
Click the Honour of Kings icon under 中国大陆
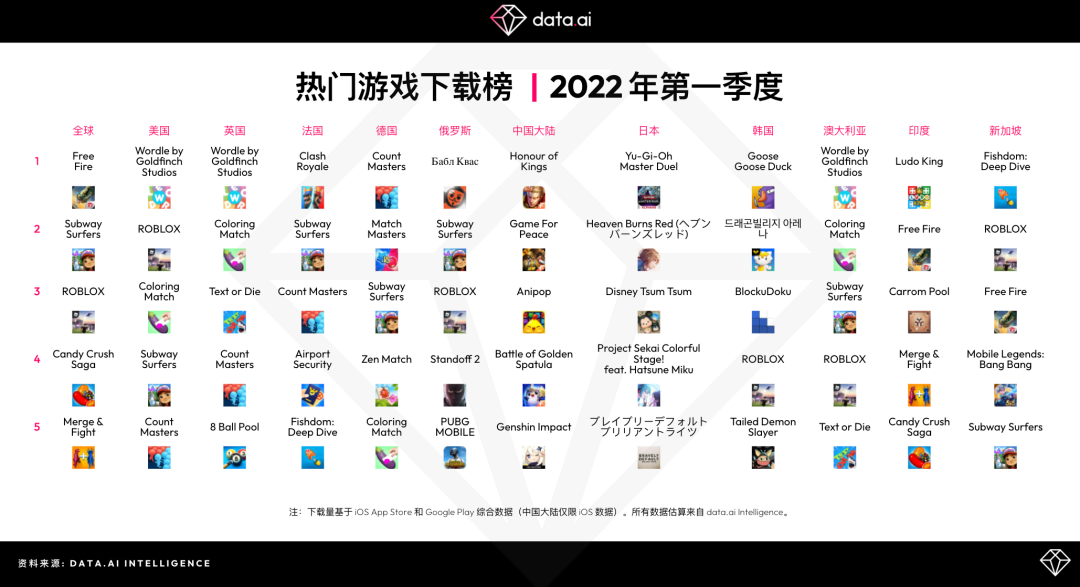533,197
